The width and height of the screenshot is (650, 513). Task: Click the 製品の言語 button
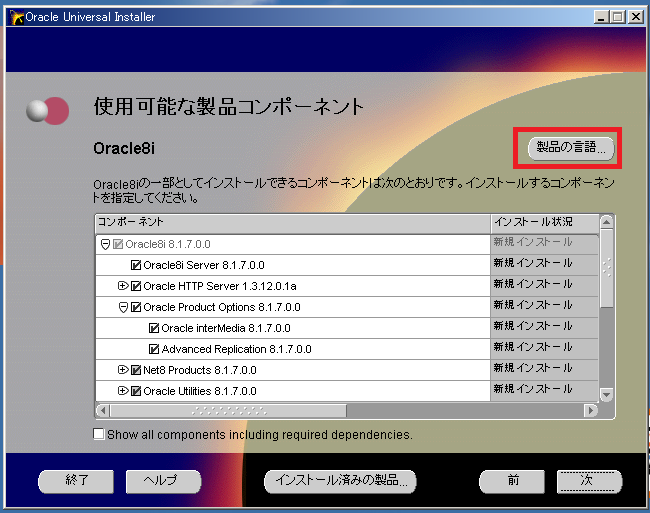click(x=570, y=148)
